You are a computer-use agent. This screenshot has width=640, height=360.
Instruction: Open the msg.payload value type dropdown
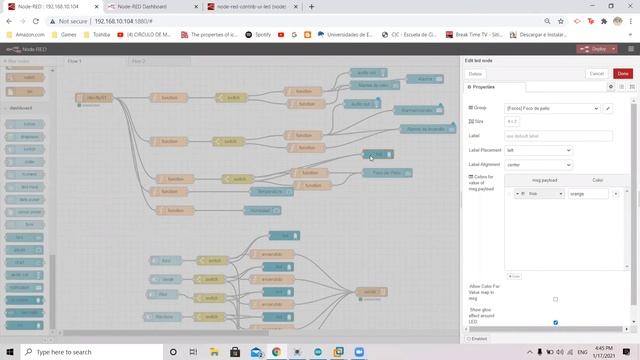[539, 194]
